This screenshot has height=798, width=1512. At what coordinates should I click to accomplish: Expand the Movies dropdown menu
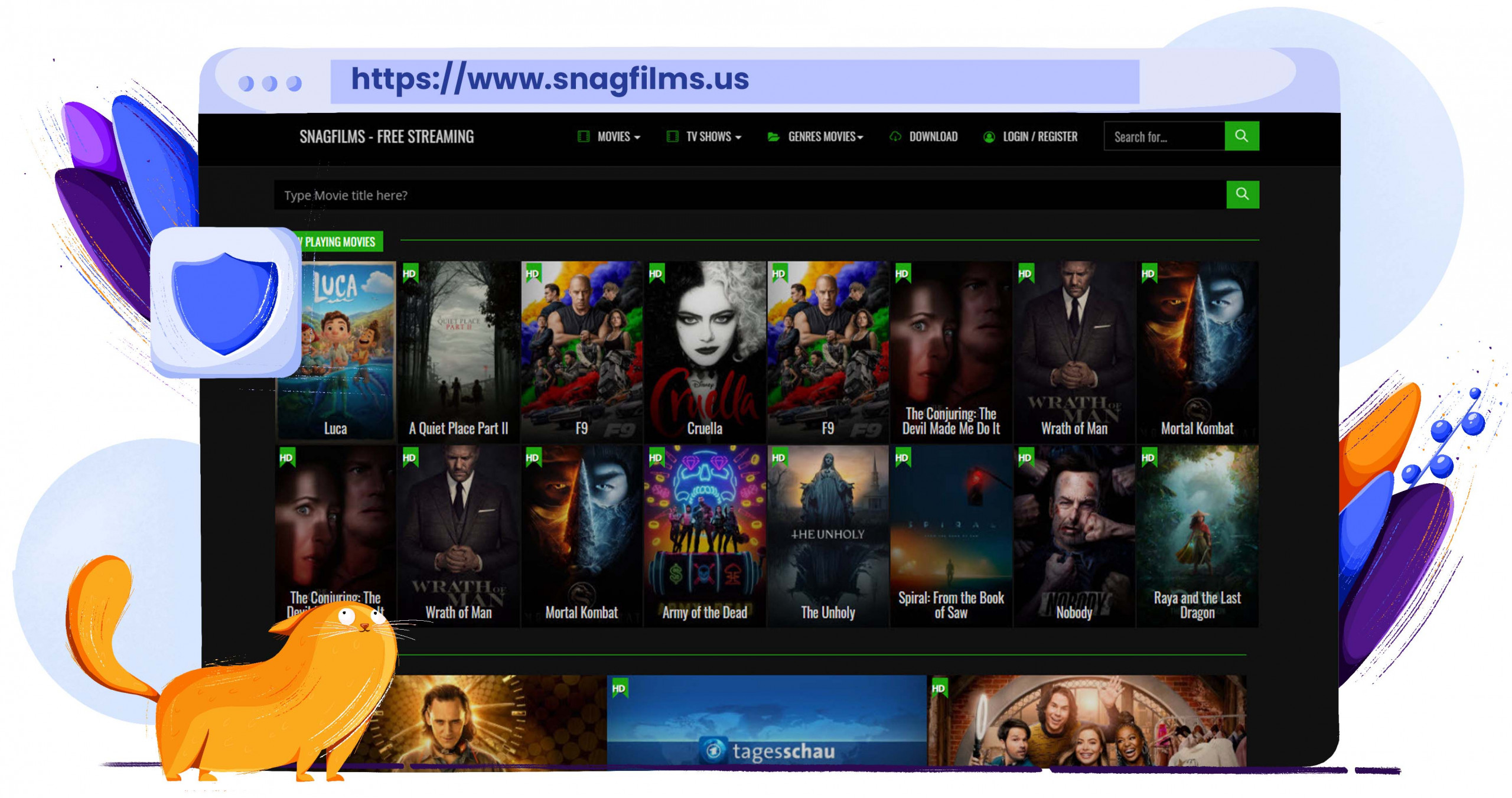point(614,136)
